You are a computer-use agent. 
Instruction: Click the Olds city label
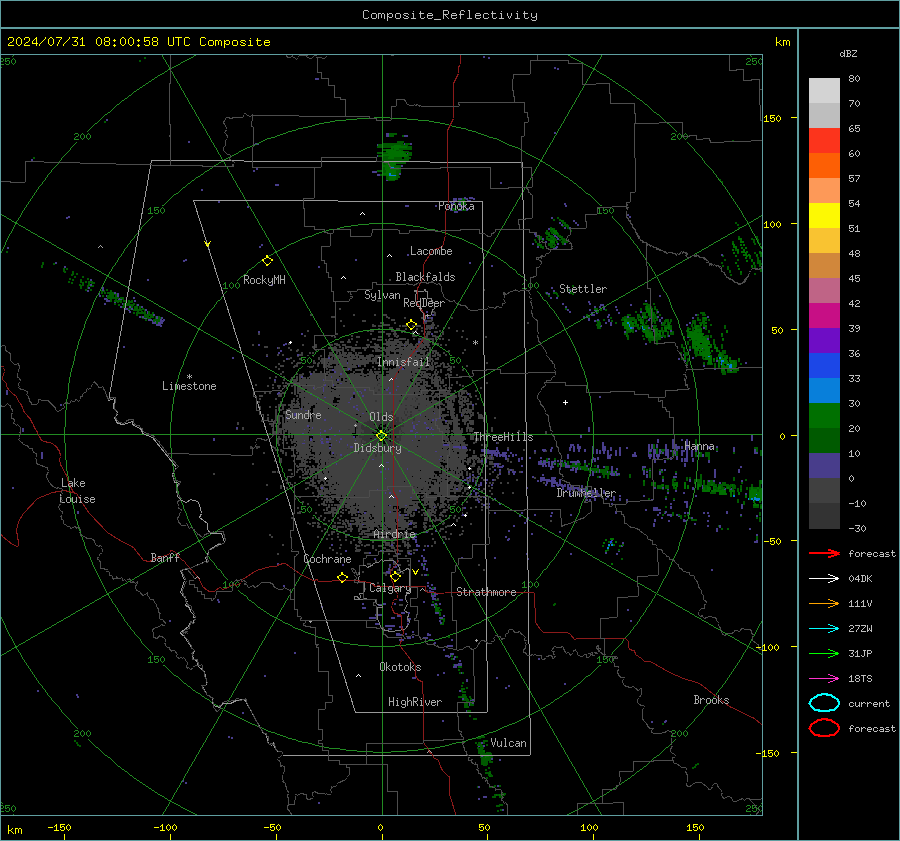[x=381, y=417]
